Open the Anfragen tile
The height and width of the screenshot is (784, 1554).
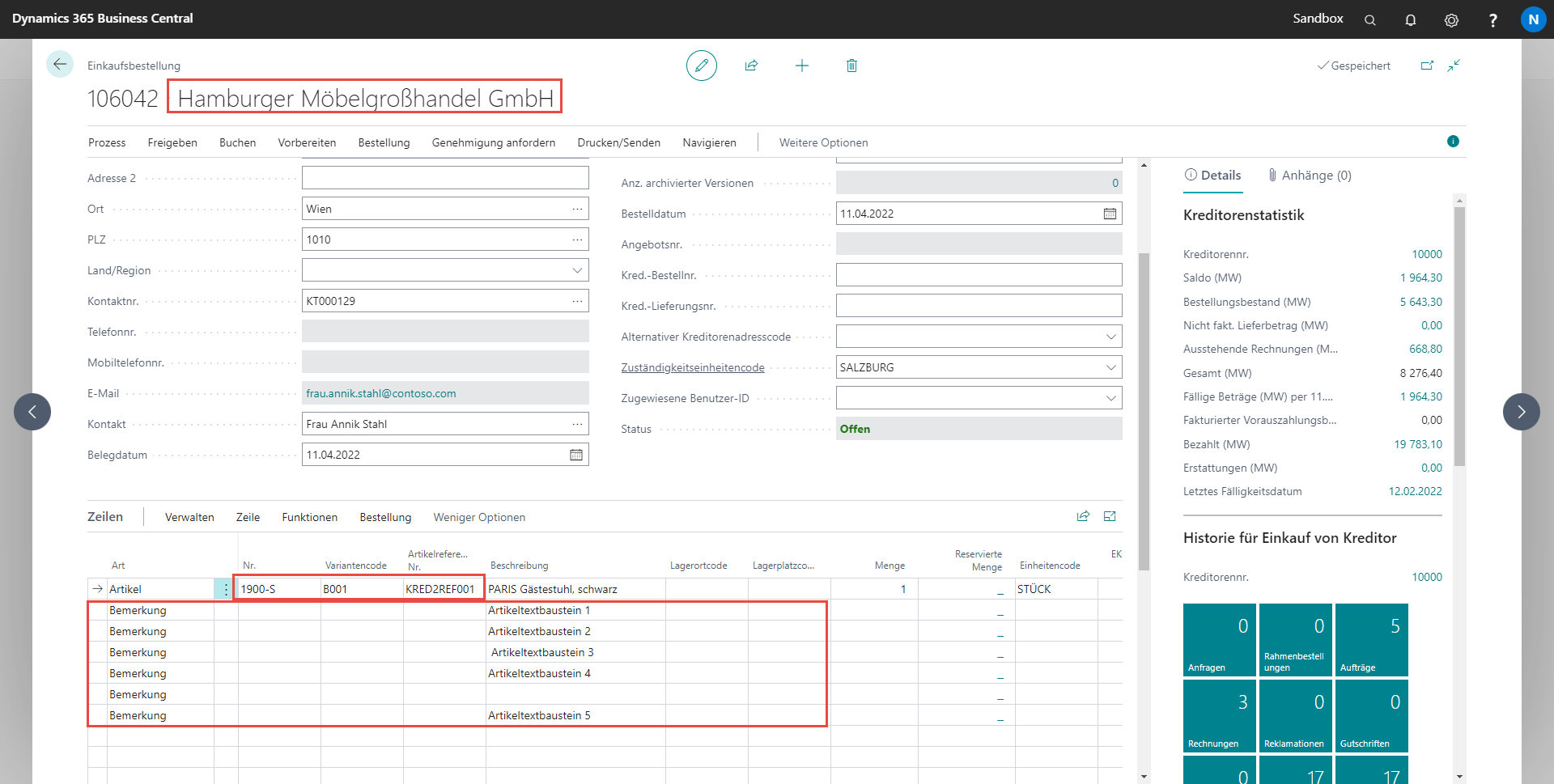pyautogui.click(x=1220, y=640)
